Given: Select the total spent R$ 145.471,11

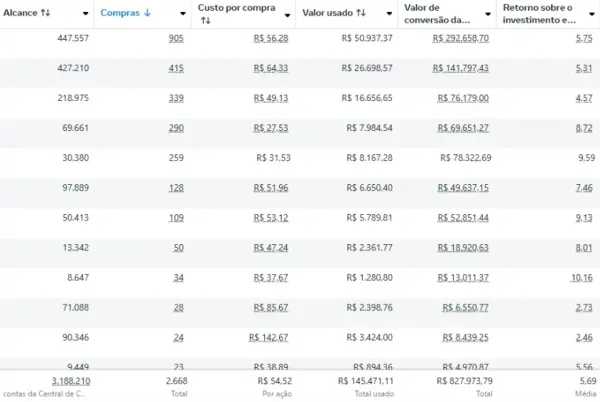Looking at the screenshot, I should [x=366, y=381].
